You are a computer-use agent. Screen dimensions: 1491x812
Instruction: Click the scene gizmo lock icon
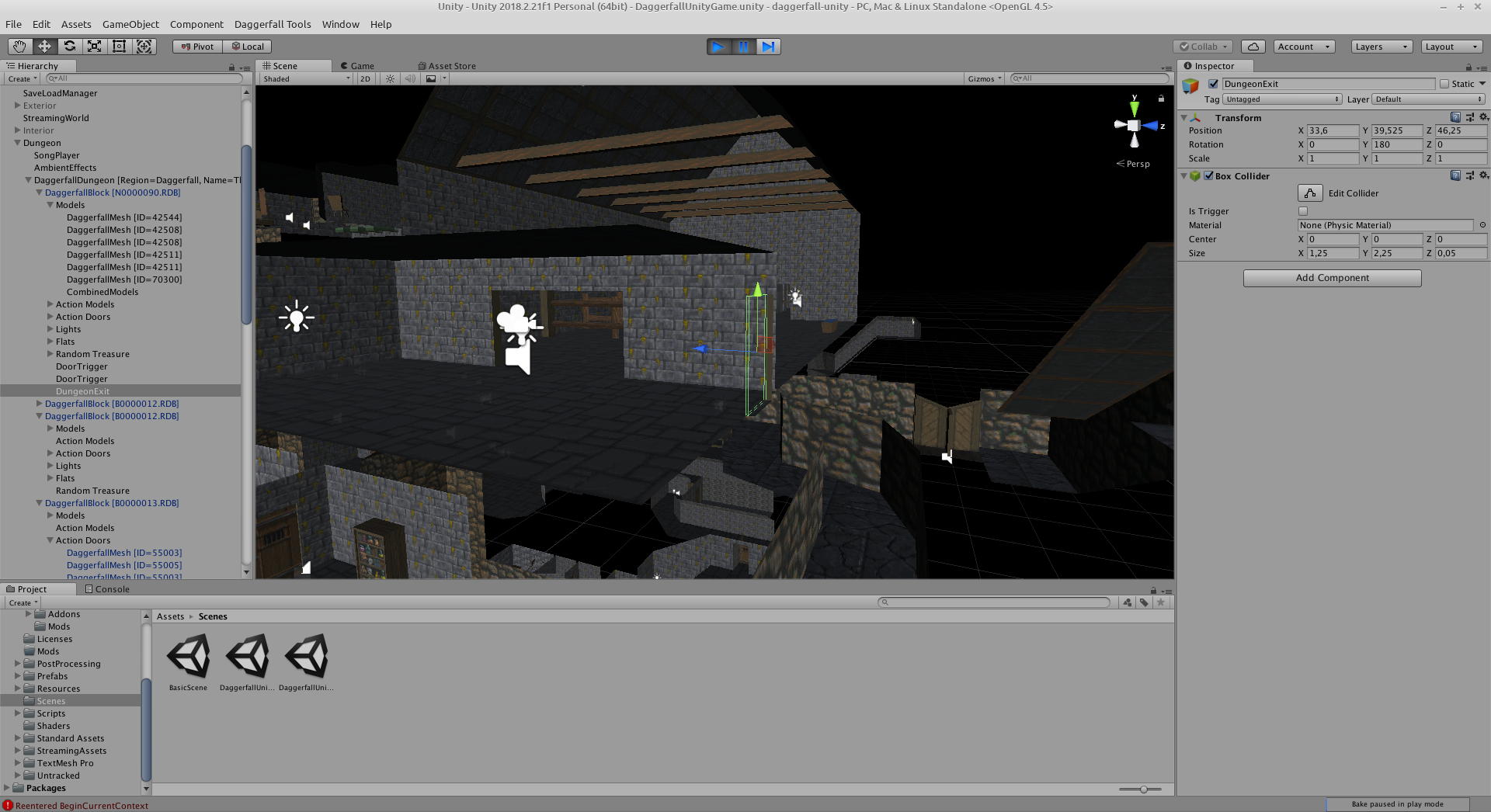1161,99
